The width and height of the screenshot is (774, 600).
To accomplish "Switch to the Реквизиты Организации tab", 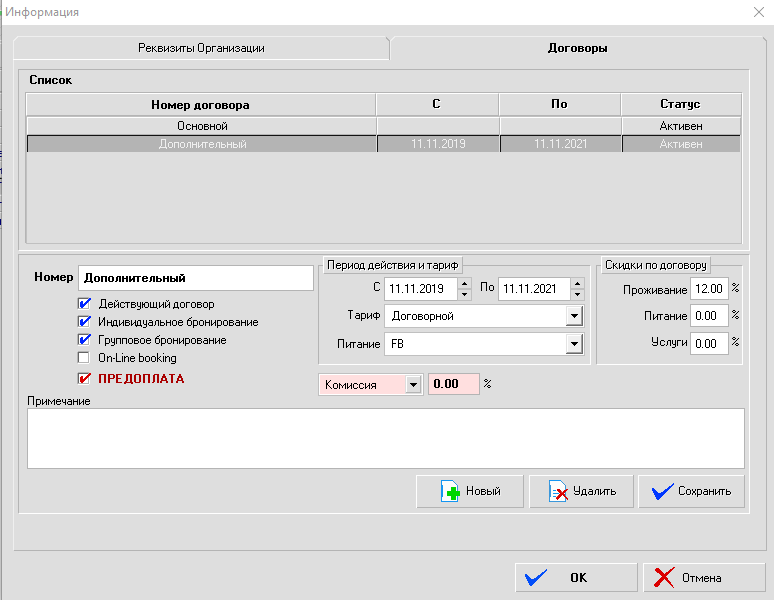I will pyautogui.click(x=201, y=48).
